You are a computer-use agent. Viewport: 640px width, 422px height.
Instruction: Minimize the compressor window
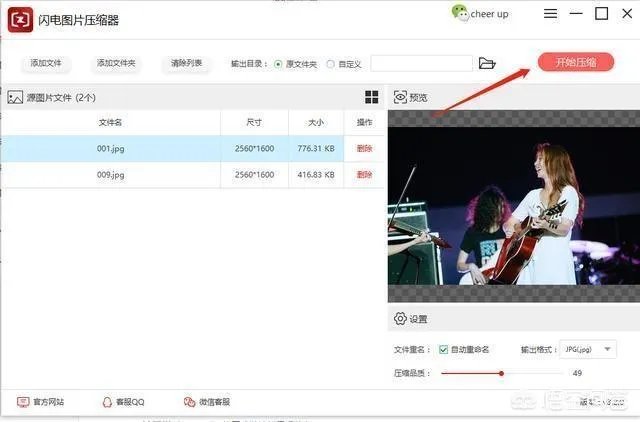tap(576, 13)
